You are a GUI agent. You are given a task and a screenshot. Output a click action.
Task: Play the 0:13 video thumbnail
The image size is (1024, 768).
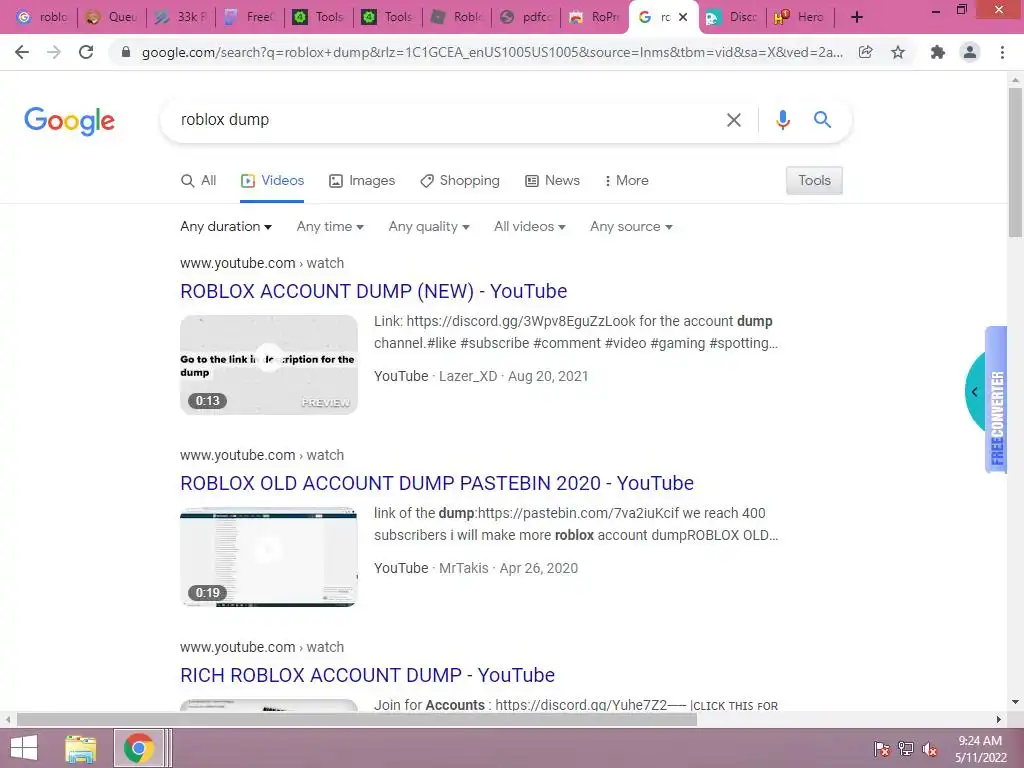[x=269, y=364]
